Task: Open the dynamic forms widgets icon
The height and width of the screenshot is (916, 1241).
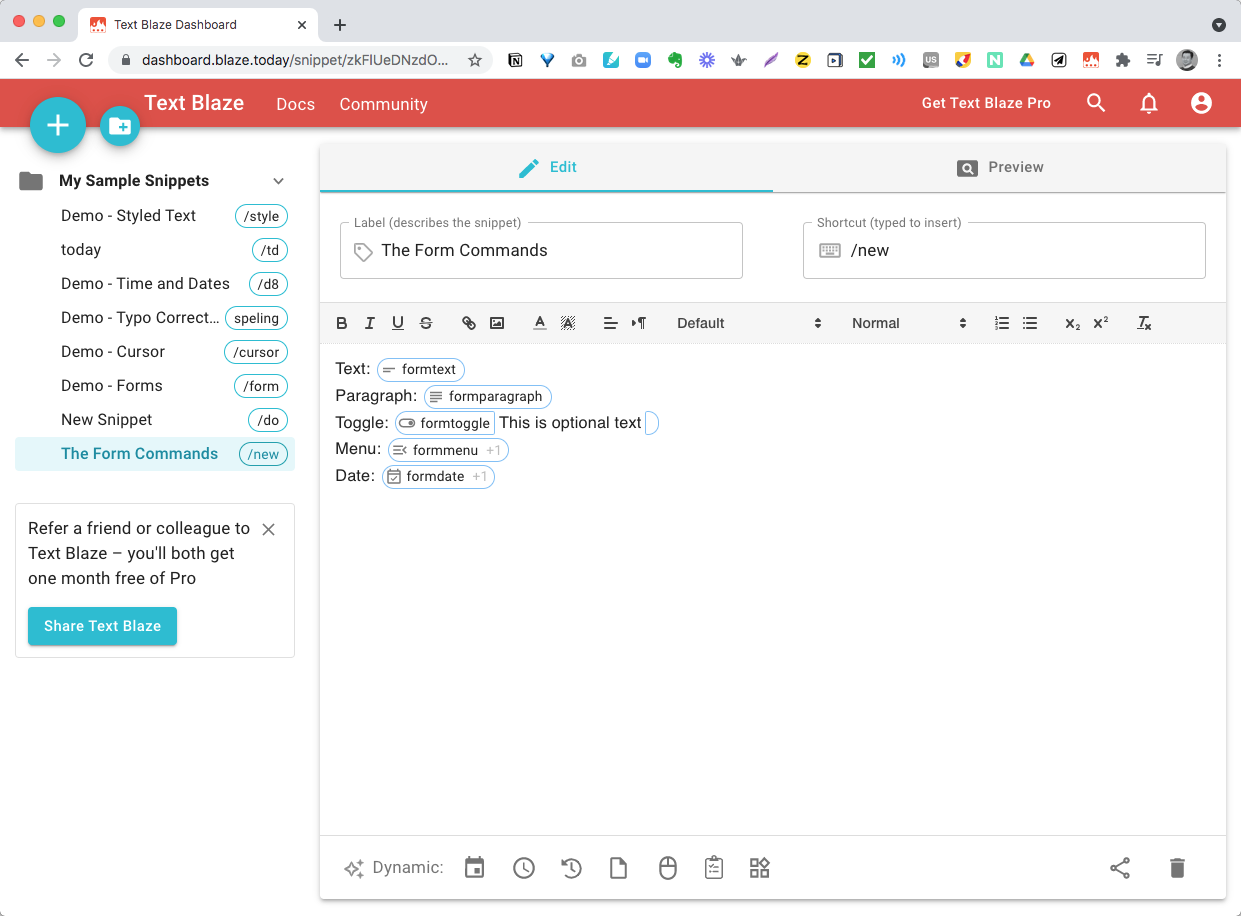Action: click(x=760, y=868)
